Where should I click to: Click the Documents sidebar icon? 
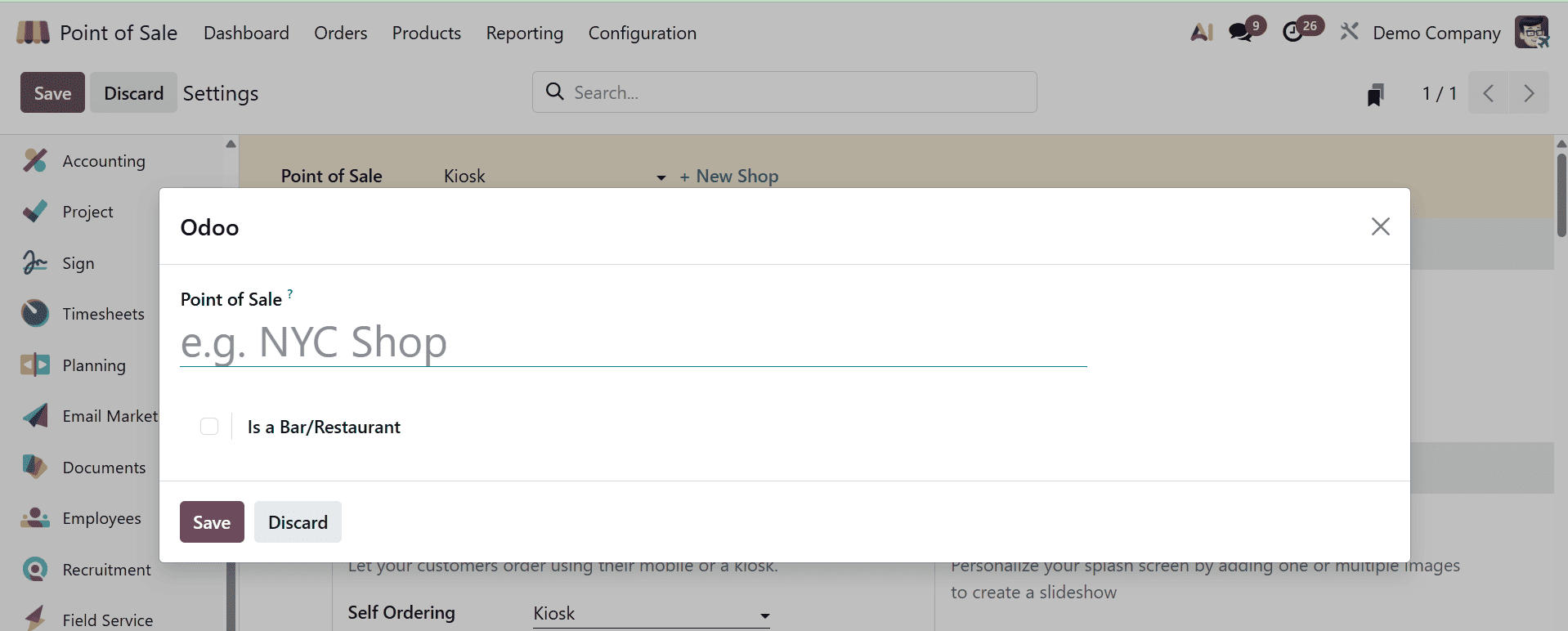pos(35,467)
